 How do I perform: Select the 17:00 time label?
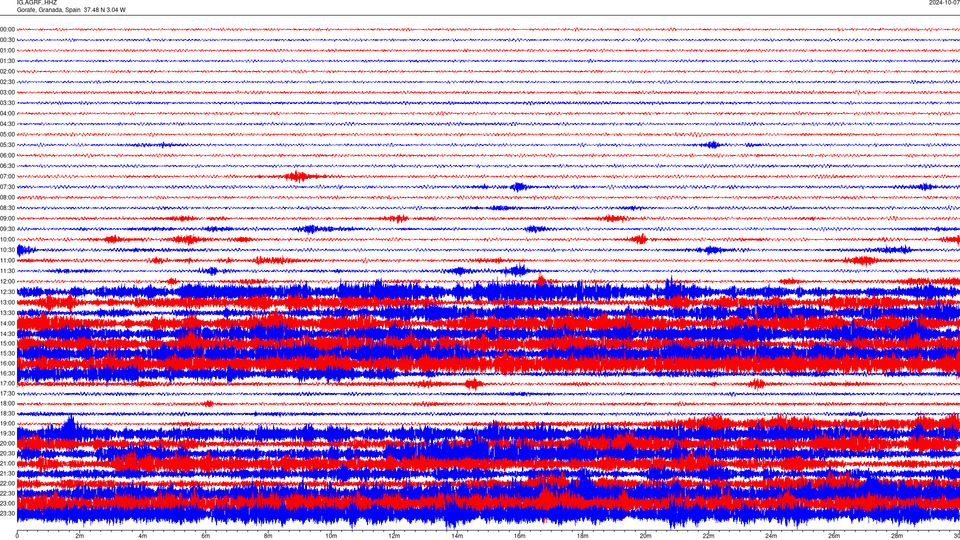click(x=7, y=383)
